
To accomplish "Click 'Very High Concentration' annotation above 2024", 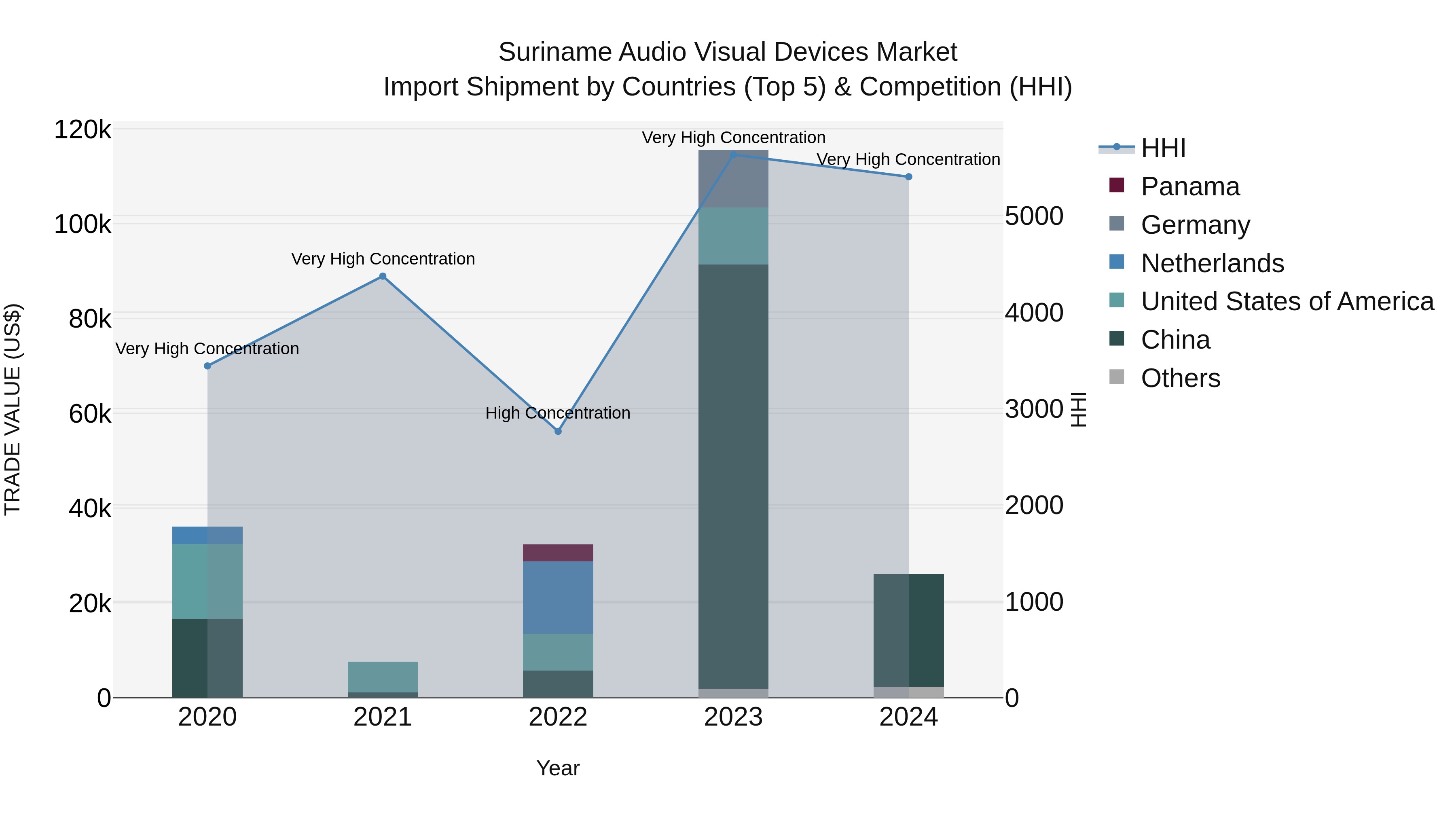I will (909, 159).
